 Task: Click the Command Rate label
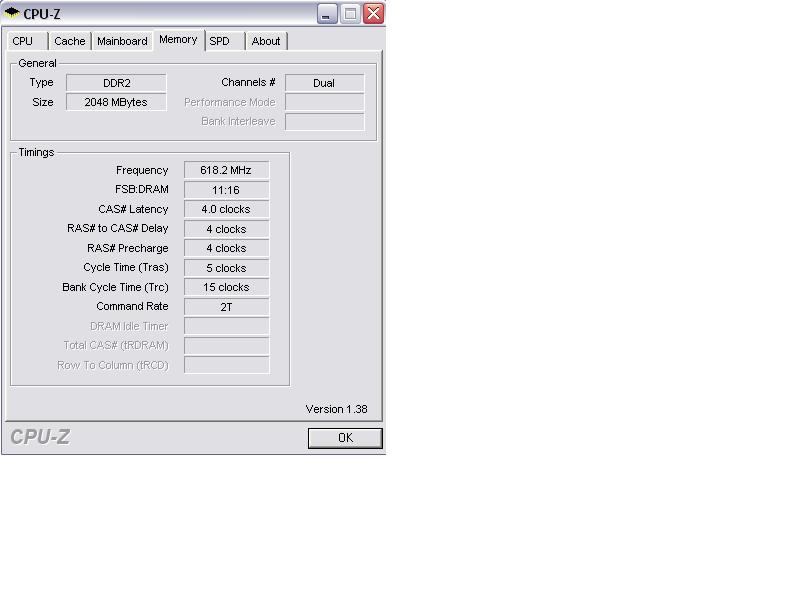click(132, 306)
